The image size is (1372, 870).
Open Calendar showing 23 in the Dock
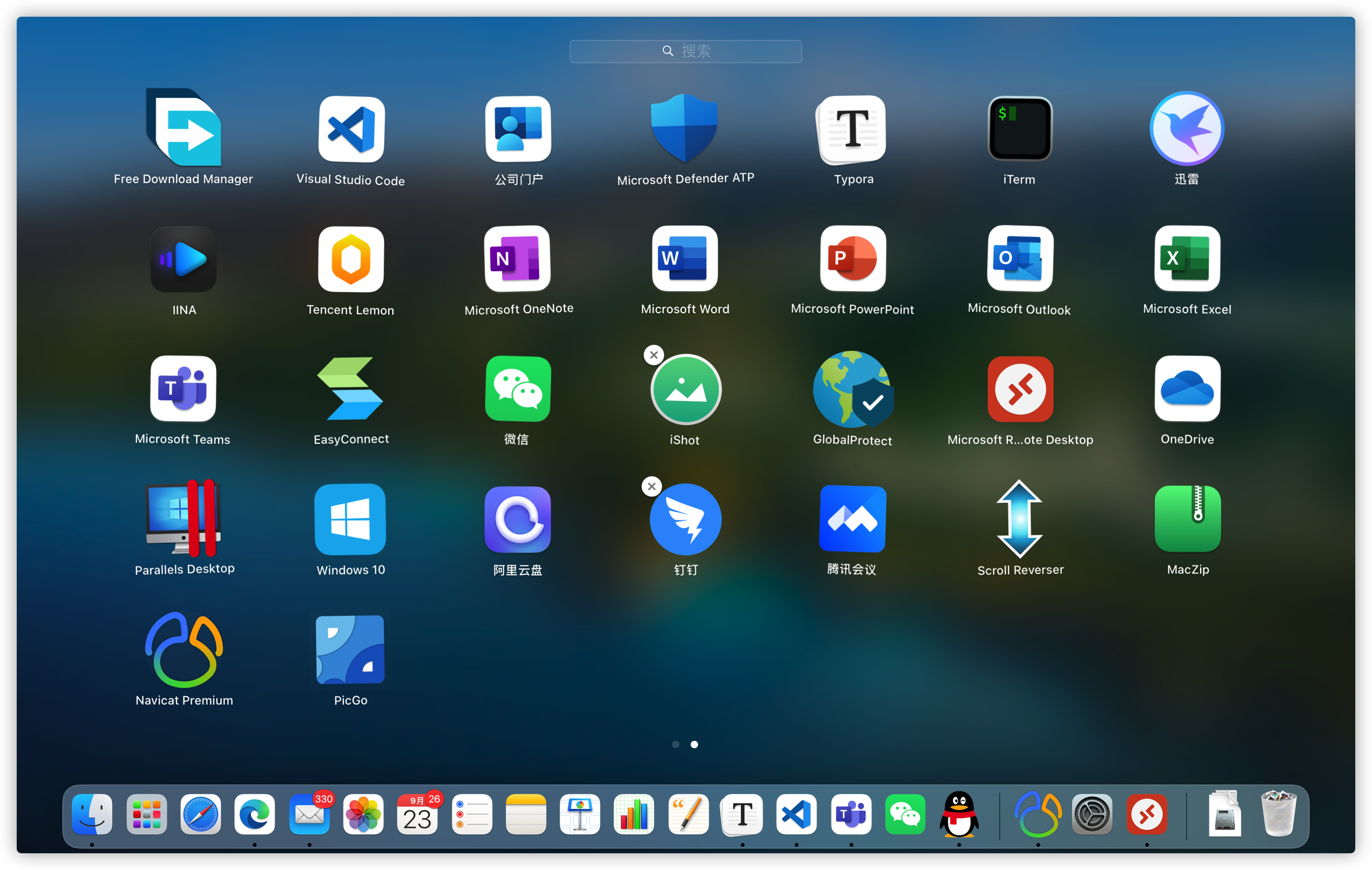(418, 814)
